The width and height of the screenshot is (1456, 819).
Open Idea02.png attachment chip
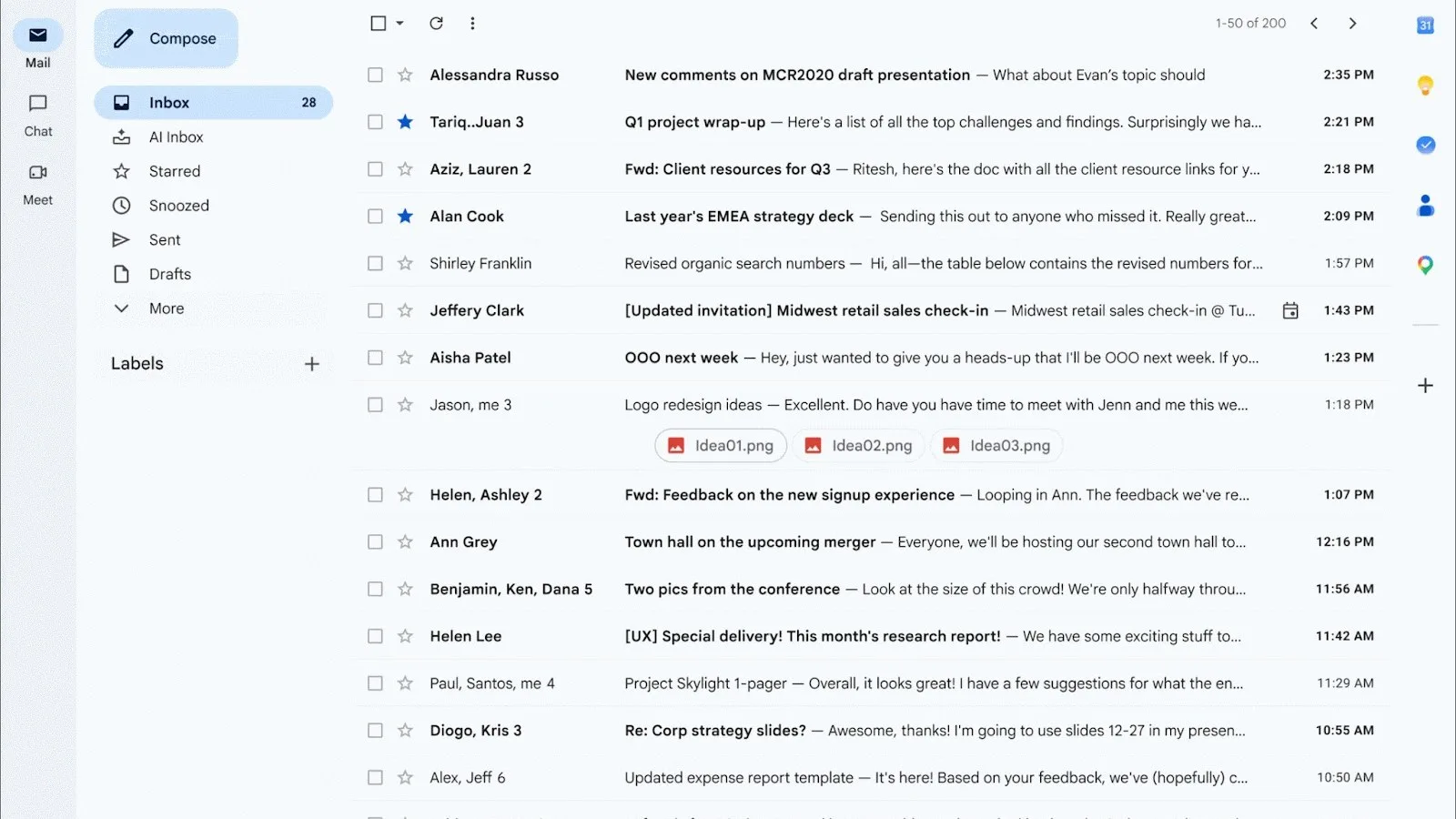tap(858, 446)
